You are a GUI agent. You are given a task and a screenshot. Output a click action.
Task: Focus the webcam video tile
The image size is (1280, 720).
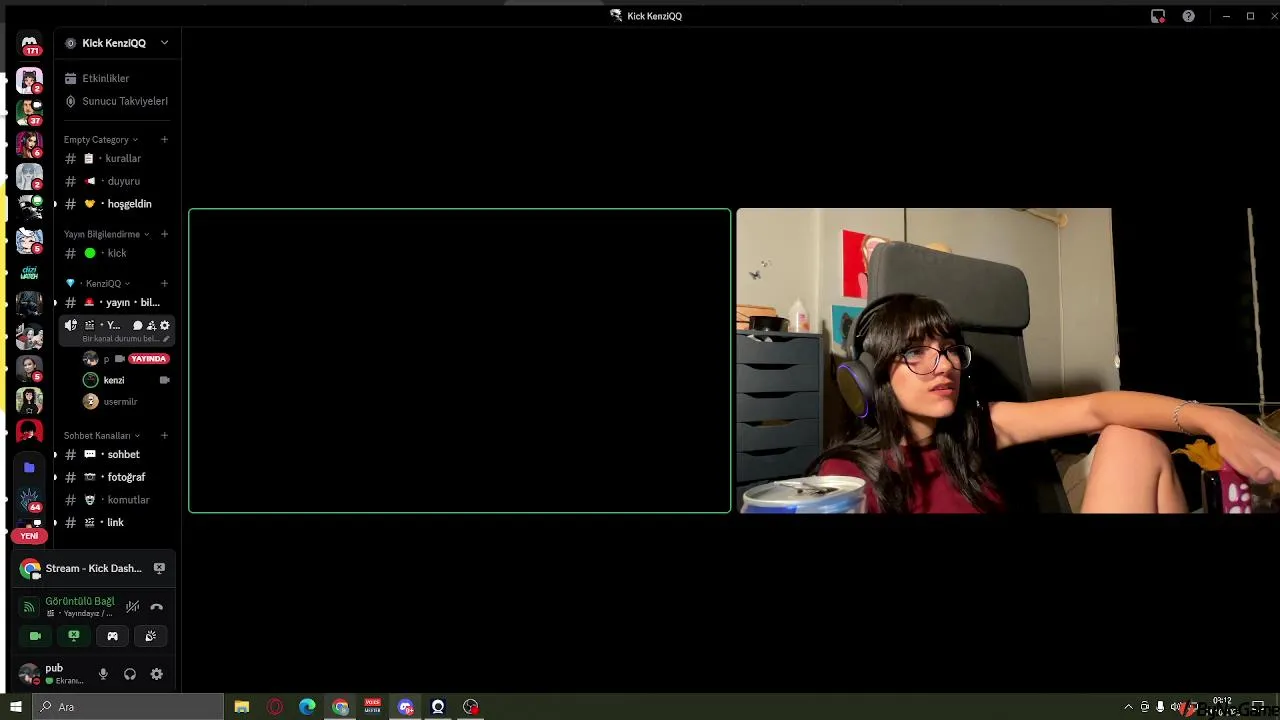click(x=1008, y=361)
